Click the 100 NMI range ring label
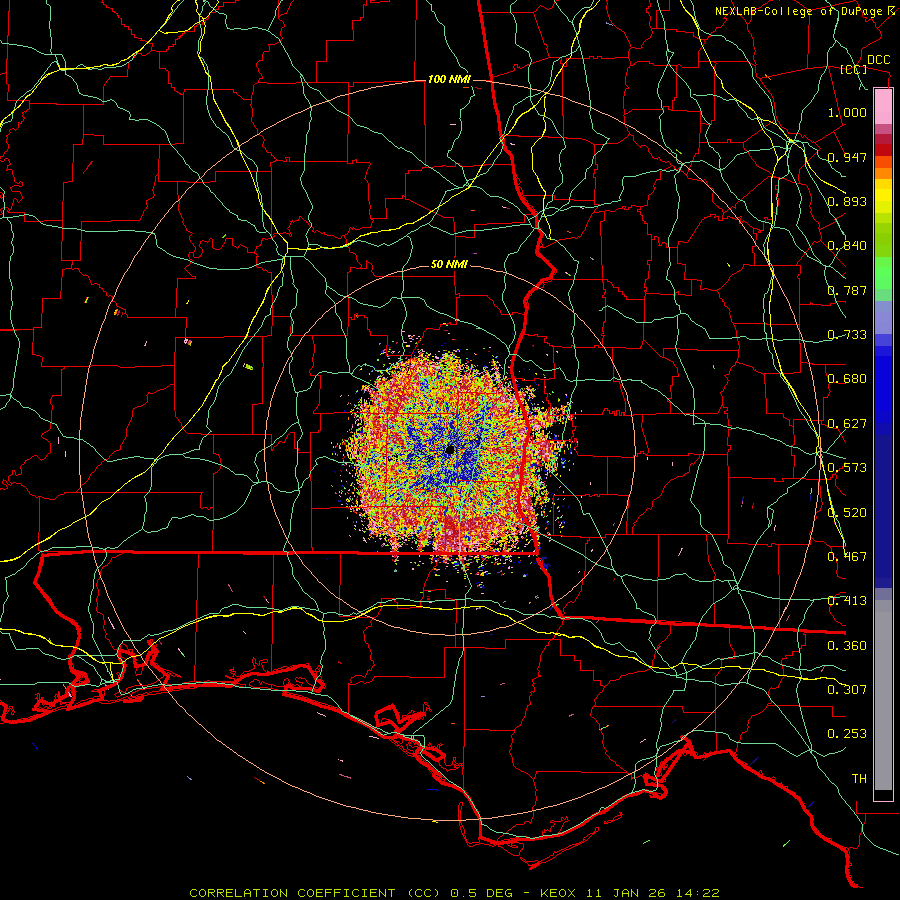This screenshot has height=900, width=900. (x=449, y=79)
